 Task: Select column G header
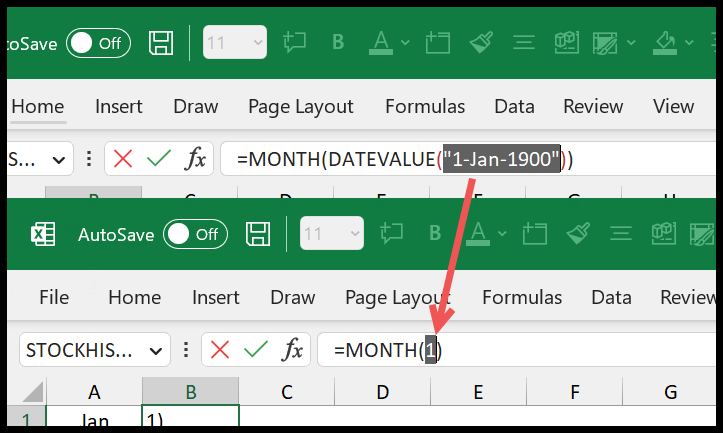(x=670, y=392)
